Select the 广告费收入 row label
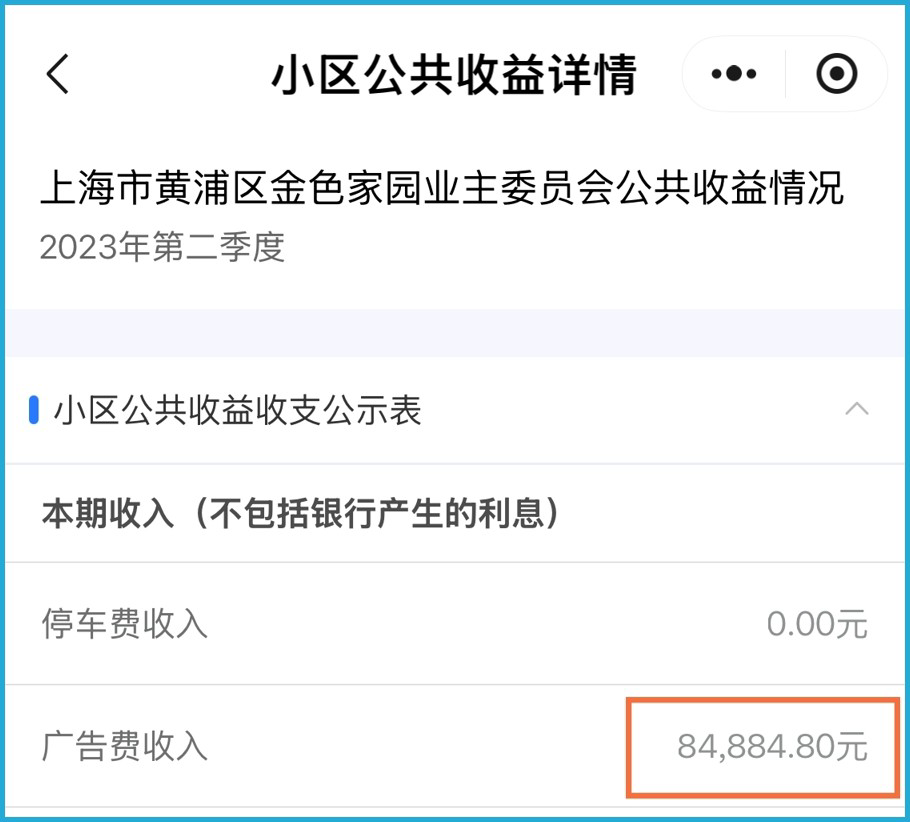Viewport: 910px width, 822px height. click(124, 746)
